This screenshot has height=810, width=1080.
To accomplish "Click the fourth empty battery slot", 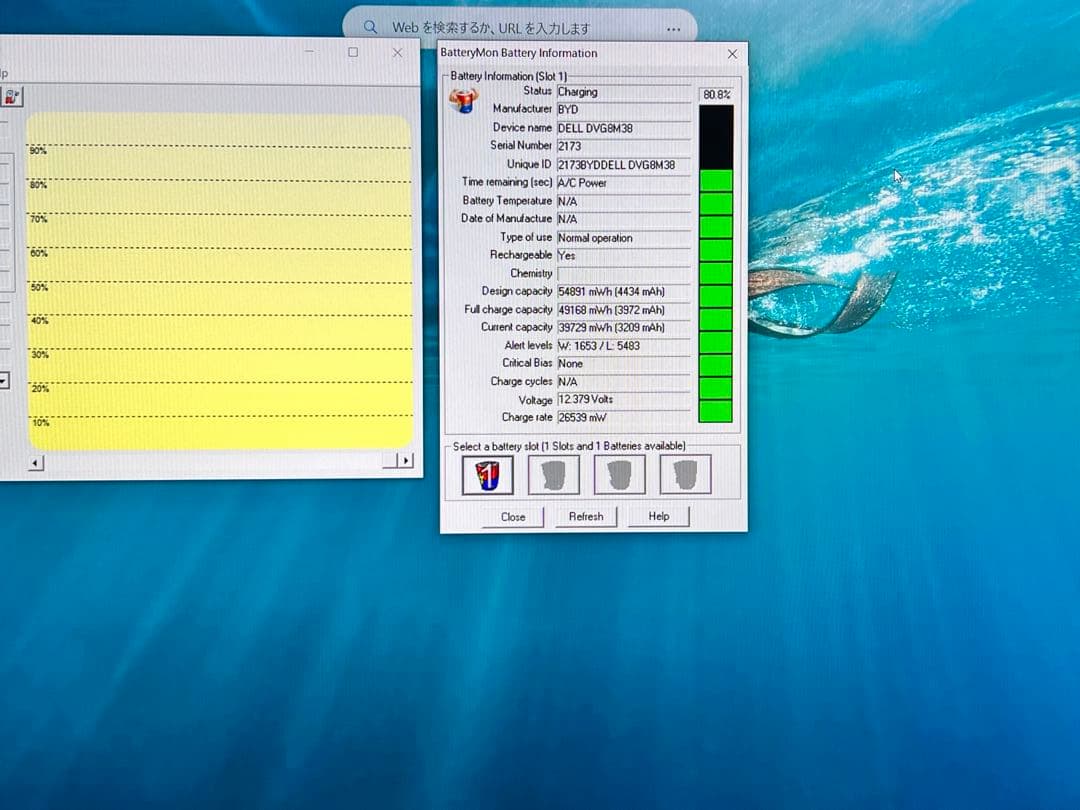I will tap(685, 474).
